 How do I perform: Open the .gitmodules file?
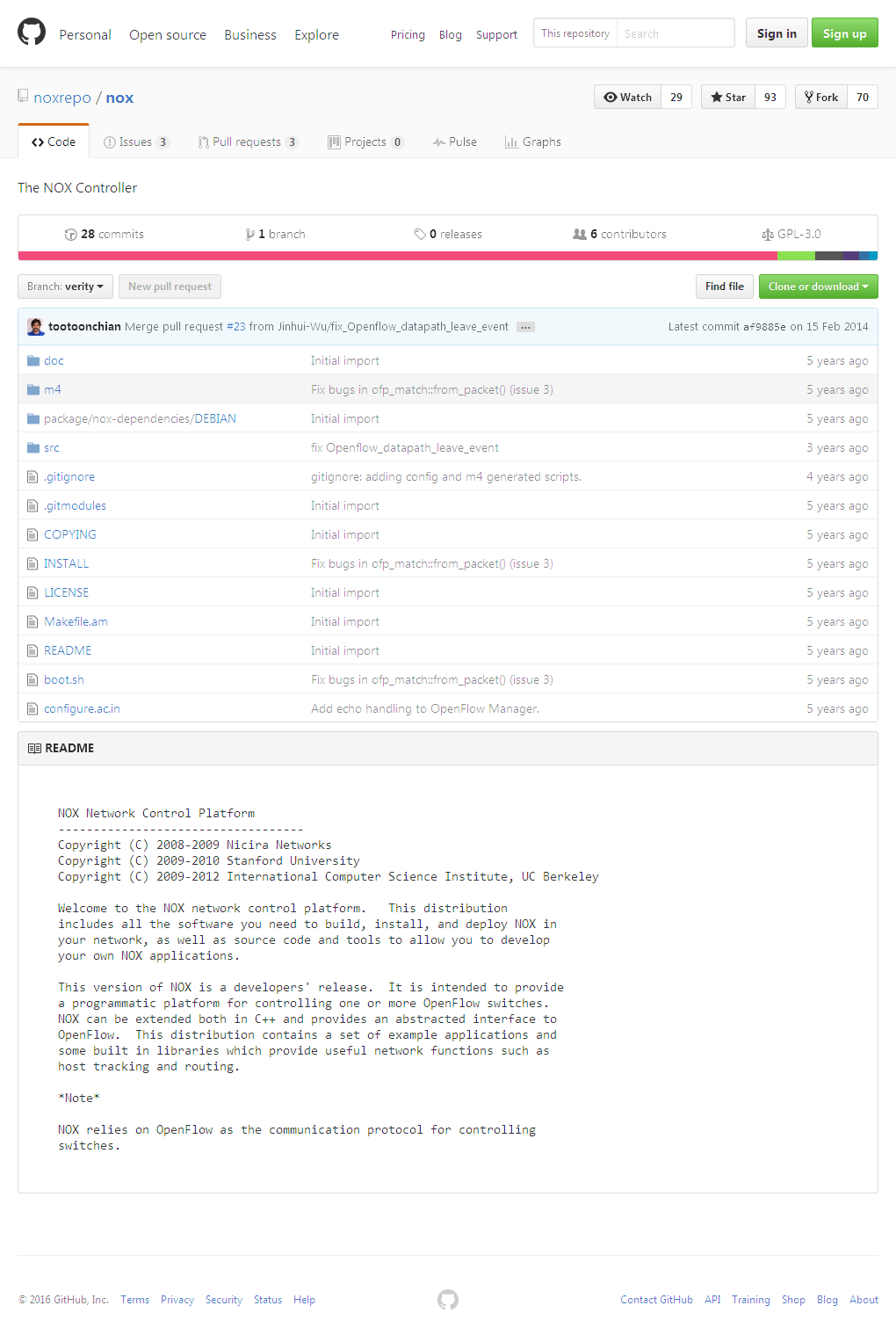(75, 505)
